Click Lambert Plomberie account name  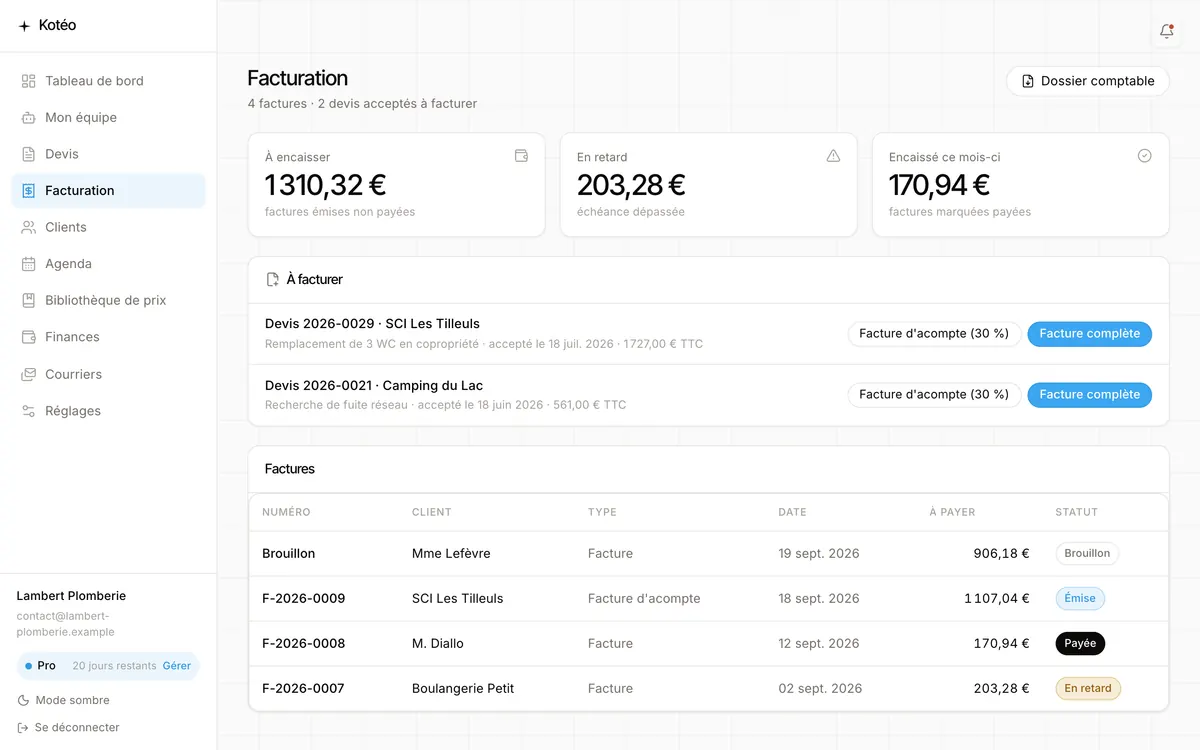71,596
